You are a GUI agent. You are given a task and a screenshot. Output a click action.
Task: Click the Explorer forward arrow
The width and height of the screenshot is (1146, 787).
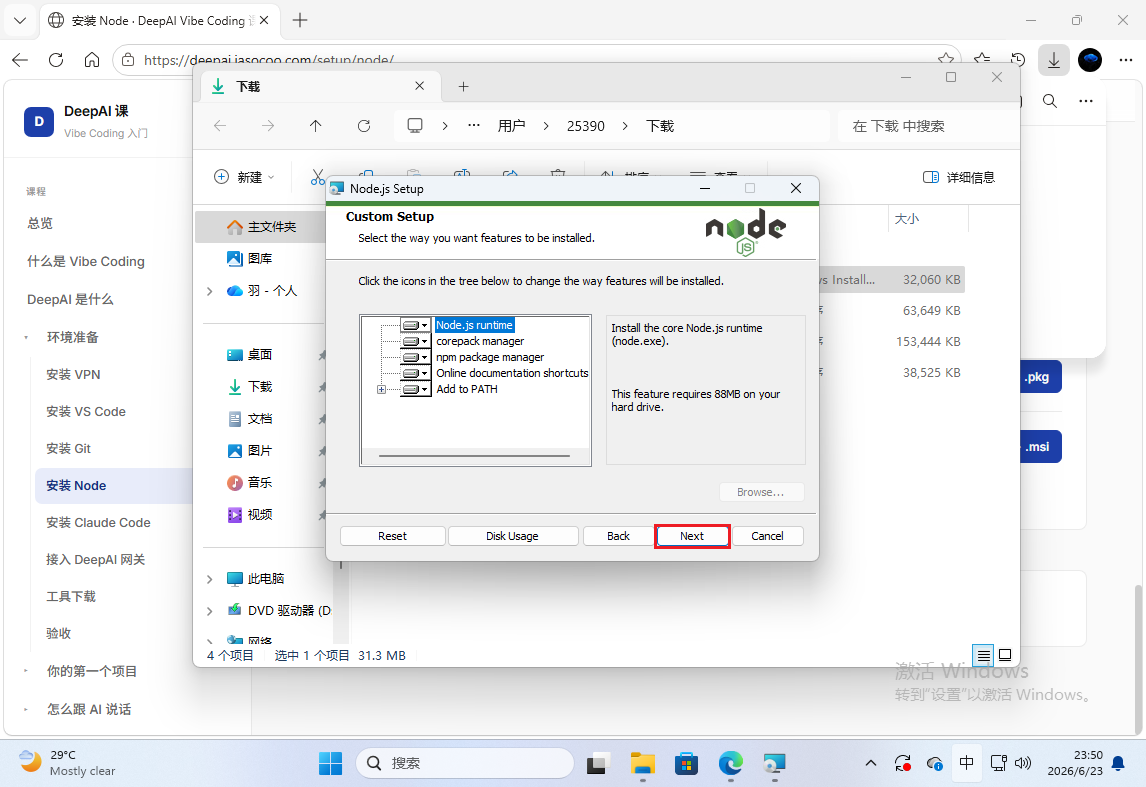[268, 126]
